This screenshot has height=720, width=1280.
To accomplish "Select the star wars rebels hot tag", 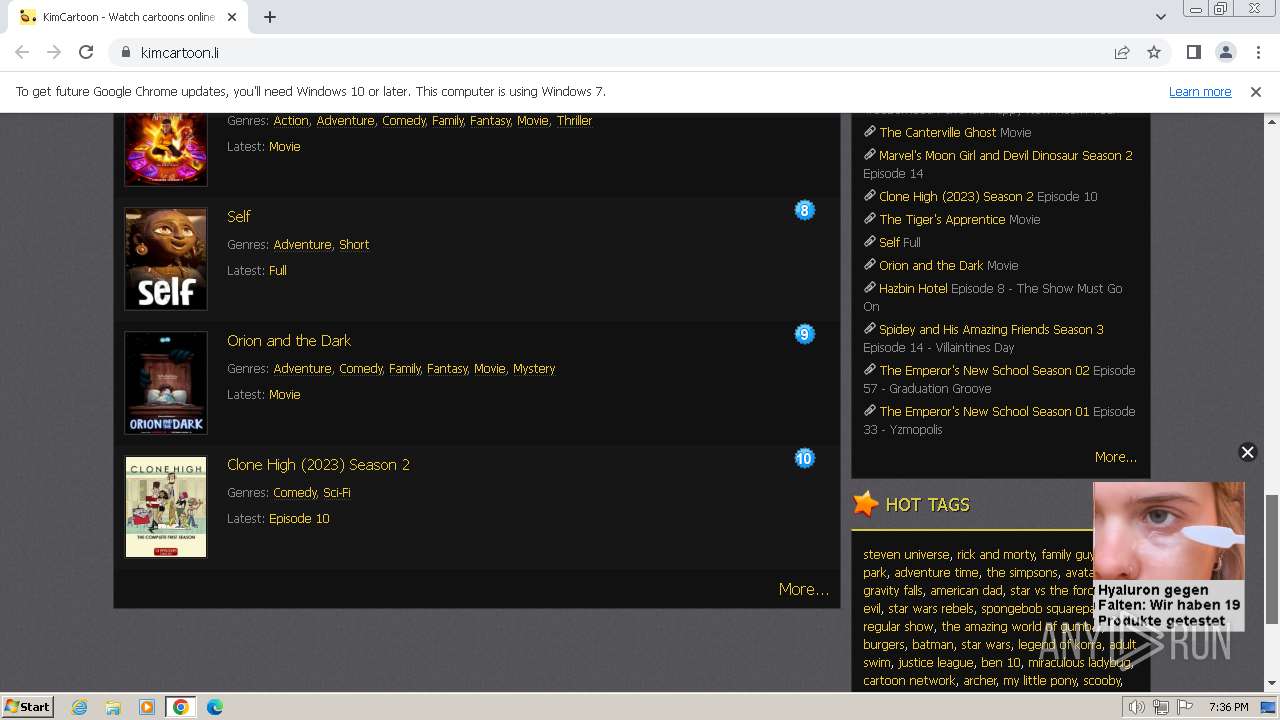I will pyautogui.click(x=931, y=608).
